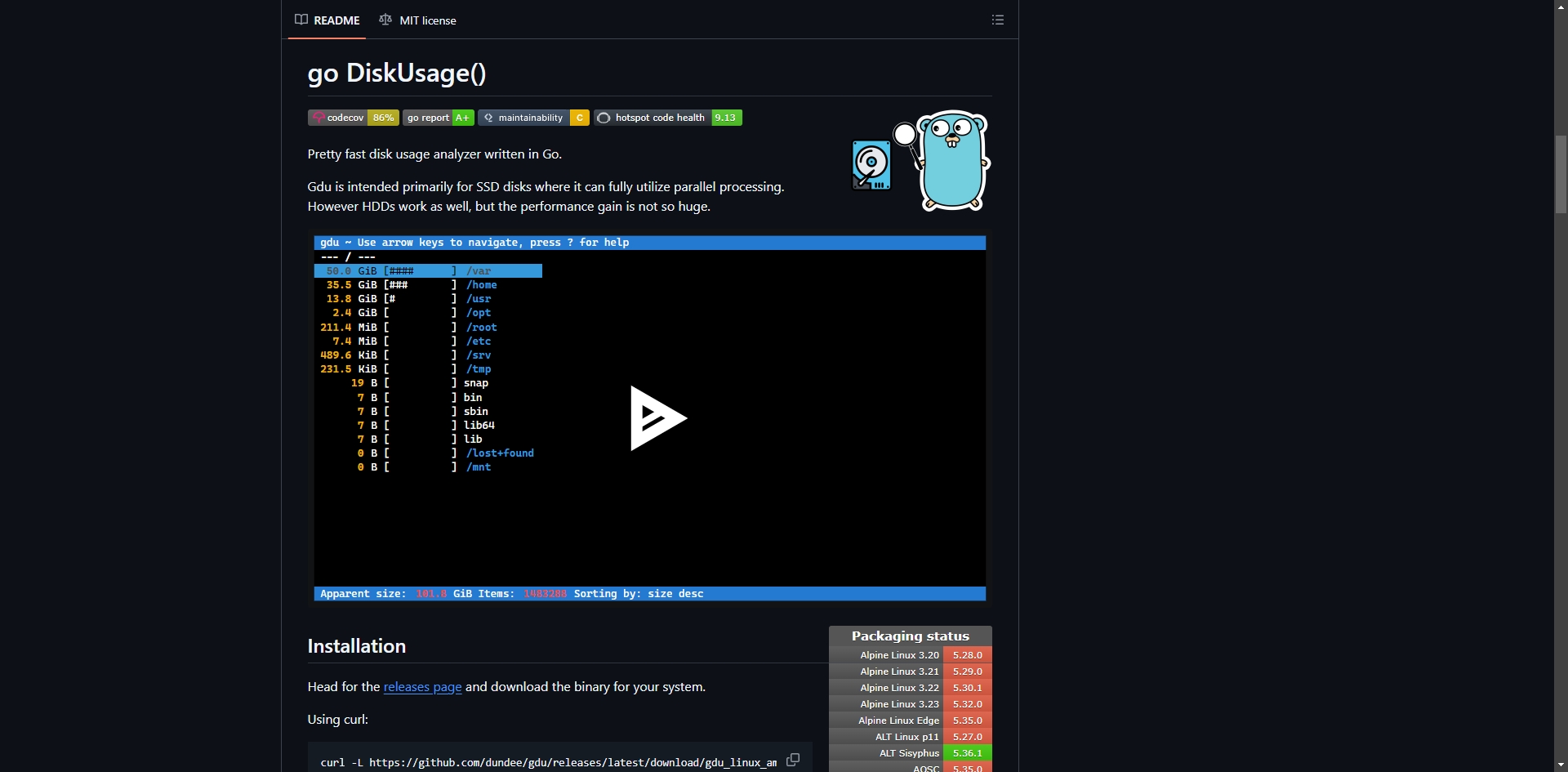Click the Installation heading
This screenshot has width=1568, height=772.
click(357, 646)
